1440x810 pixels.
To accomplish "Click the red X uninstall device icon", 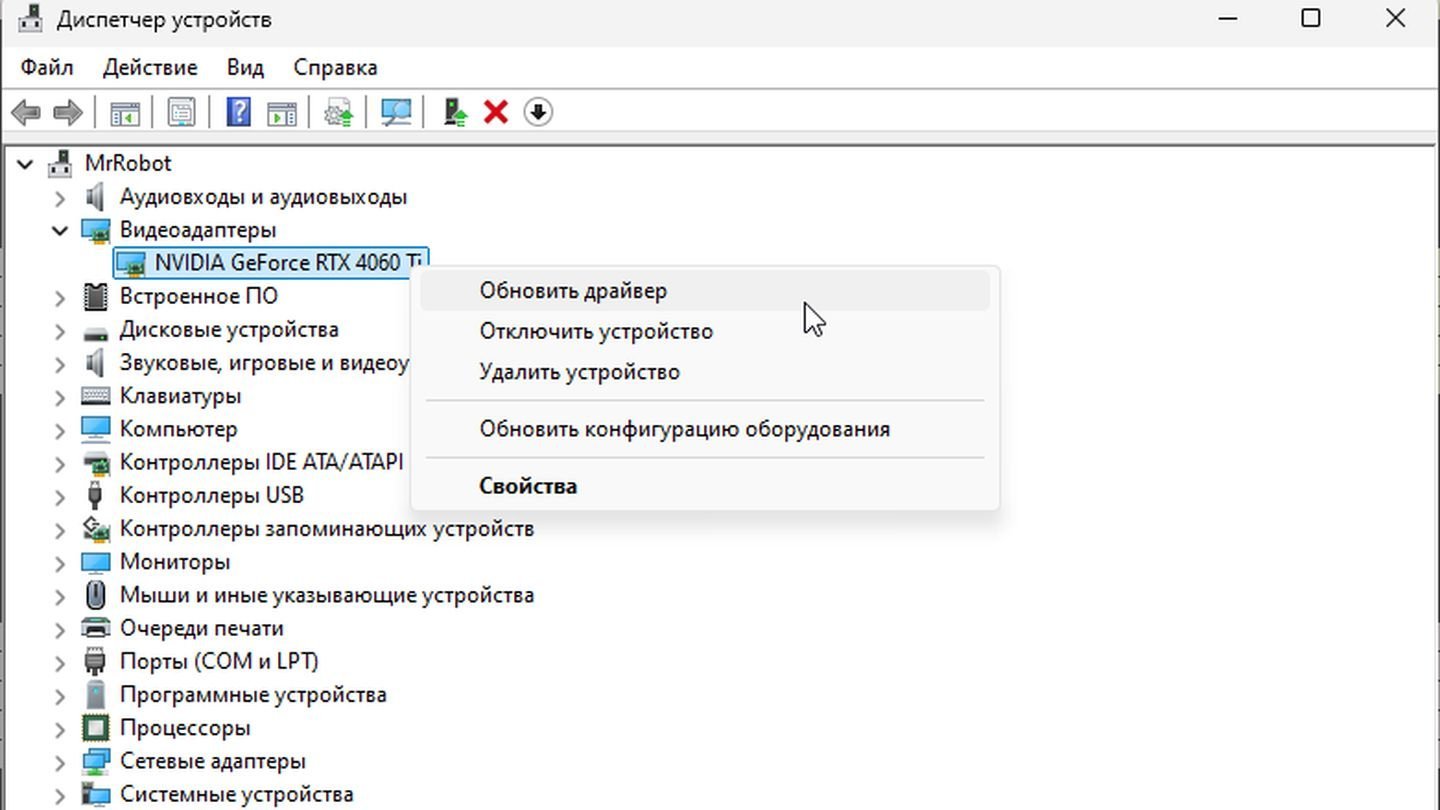I will 496,112.
